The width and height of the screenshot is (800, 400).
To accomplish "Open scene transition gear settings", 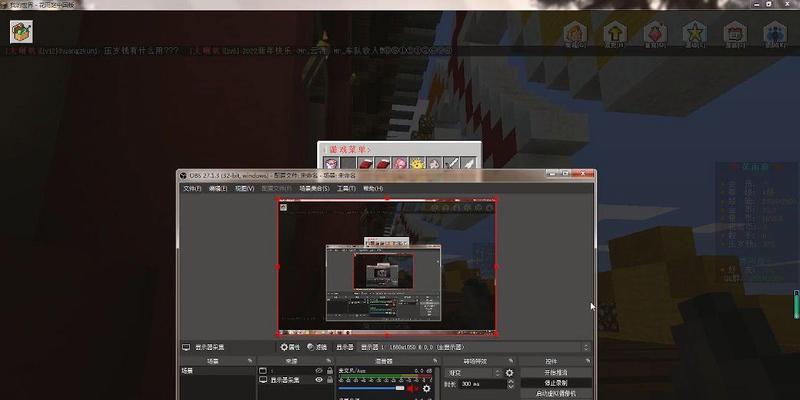I will click(x=509, y=373).
